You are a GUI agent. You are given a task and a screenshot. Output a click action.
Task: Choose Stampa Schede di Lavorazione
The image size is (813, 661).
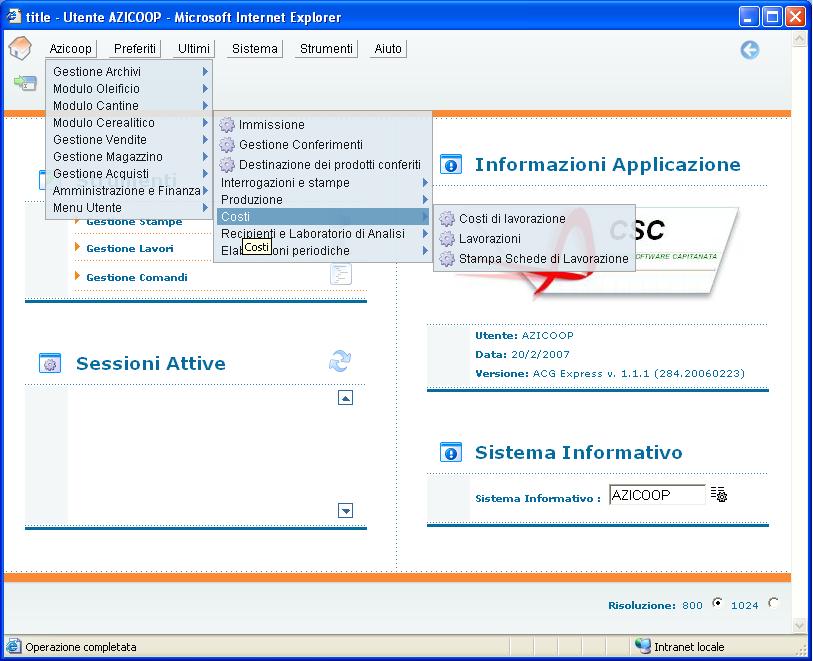point(534,259)
